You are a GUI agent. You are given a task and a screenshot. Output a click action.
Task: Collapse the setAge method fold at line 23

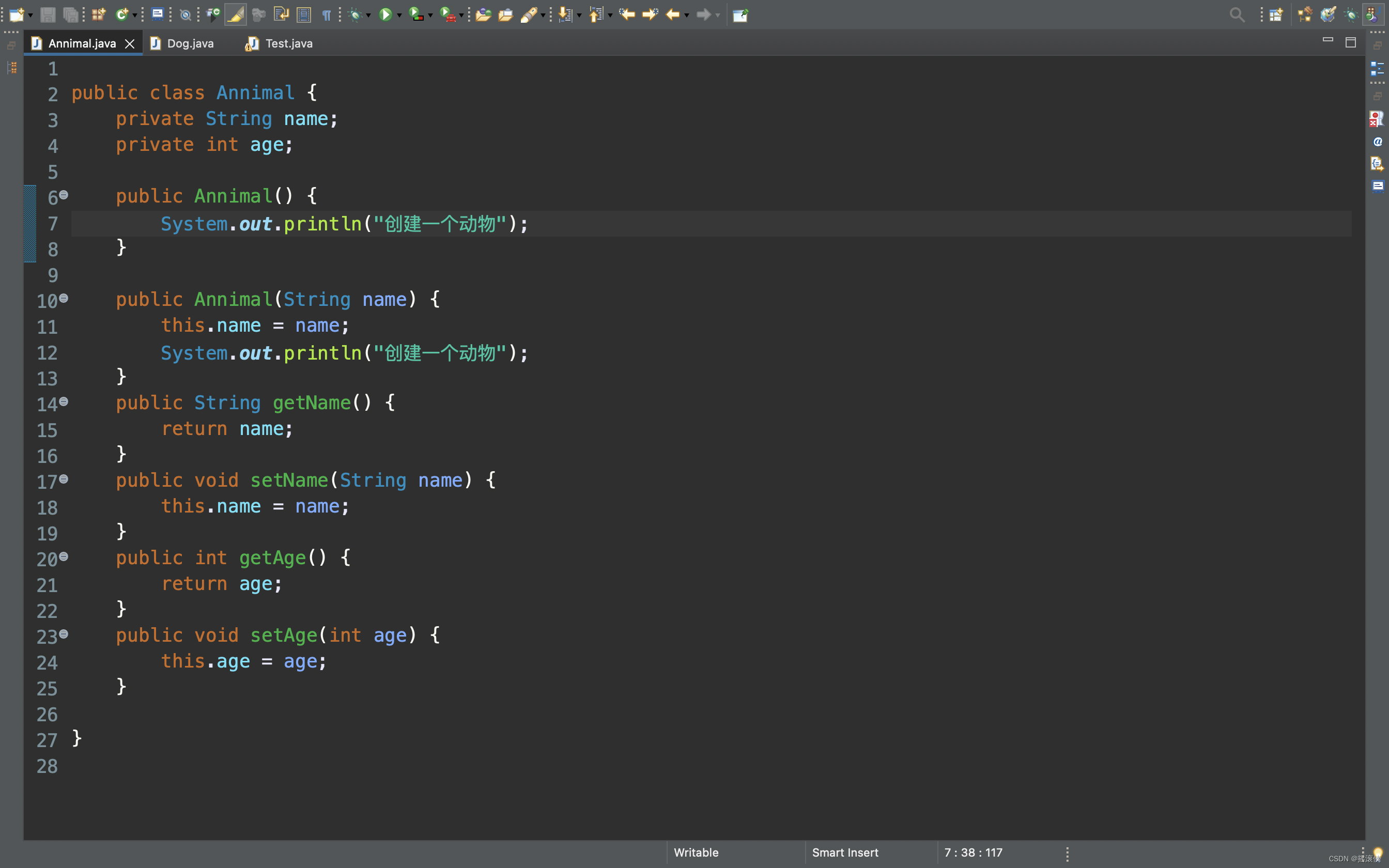pyautogui.click(x=64, y=634)
